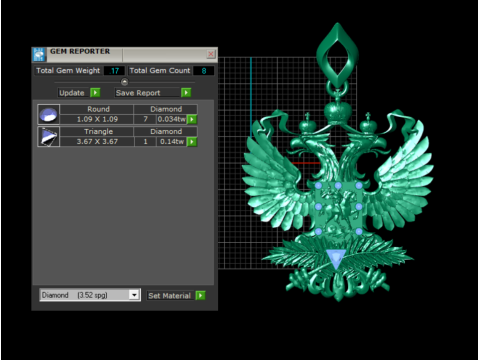This screenshot has width=480, height=360.
Task: Select the triangle gem on the pendant model
Action: point(336,258)
